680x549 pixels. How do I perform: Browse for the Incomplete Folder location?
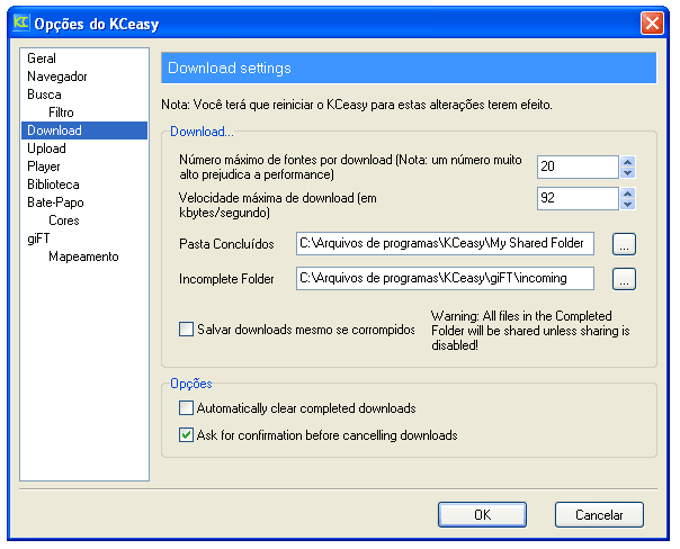click(624, 279)
